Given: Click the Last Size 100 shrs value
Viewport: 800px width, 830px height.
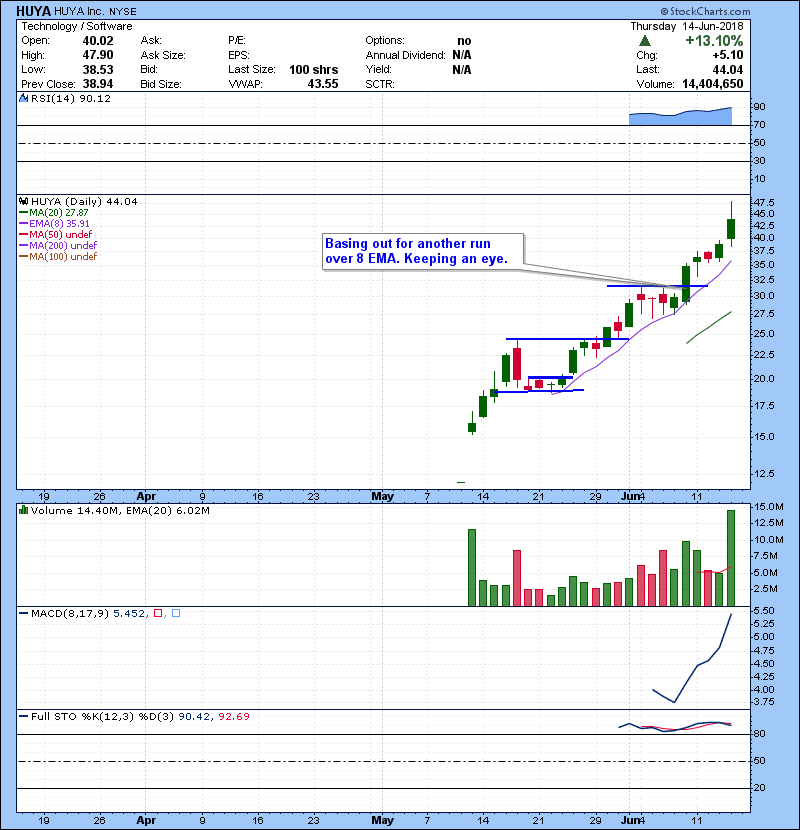Looking at the screenshot, I should [313, 69].
